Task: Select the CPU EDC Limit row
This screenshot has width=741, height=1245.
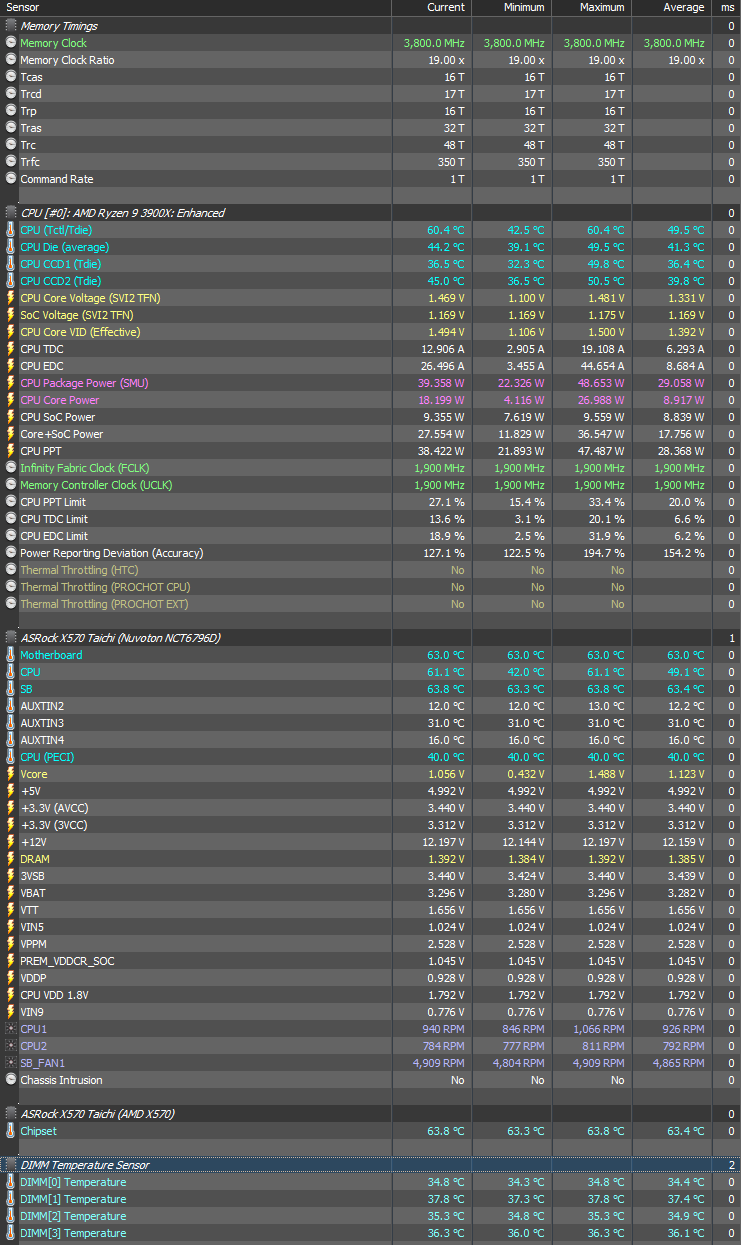Action: pyautogui.click(x=370, y=536)
